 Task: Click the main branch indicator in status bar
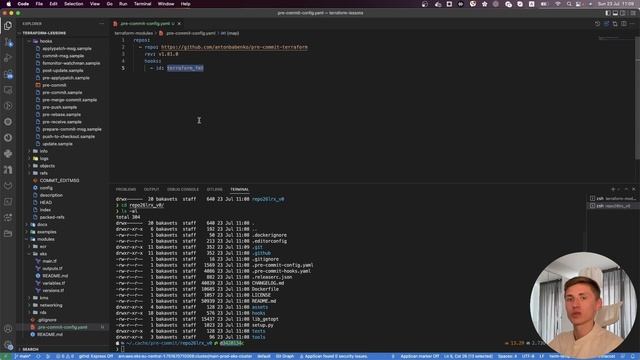[23, 356]
